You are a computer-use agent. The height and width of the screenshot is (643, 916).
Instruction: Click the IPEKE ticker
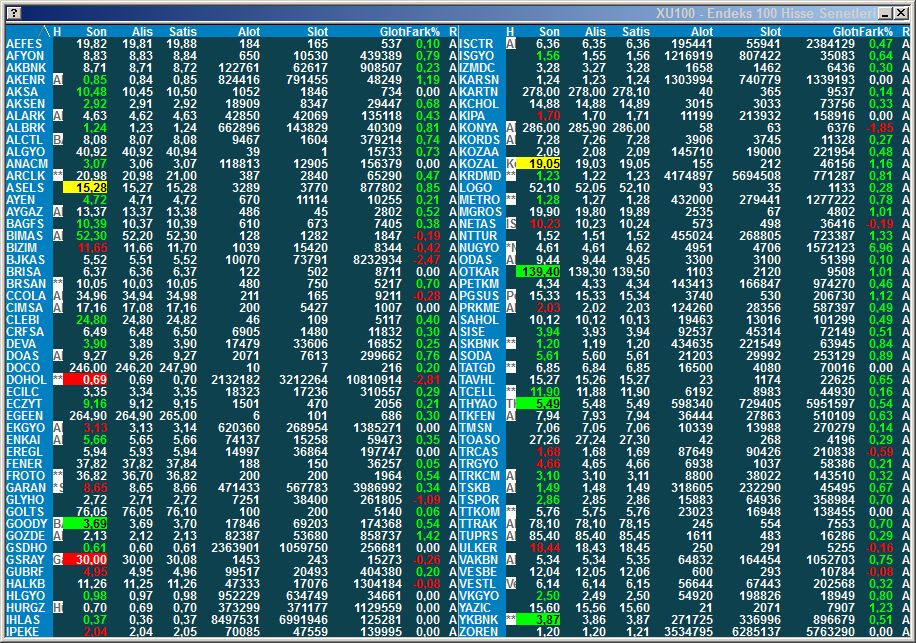tap(22, 631)
